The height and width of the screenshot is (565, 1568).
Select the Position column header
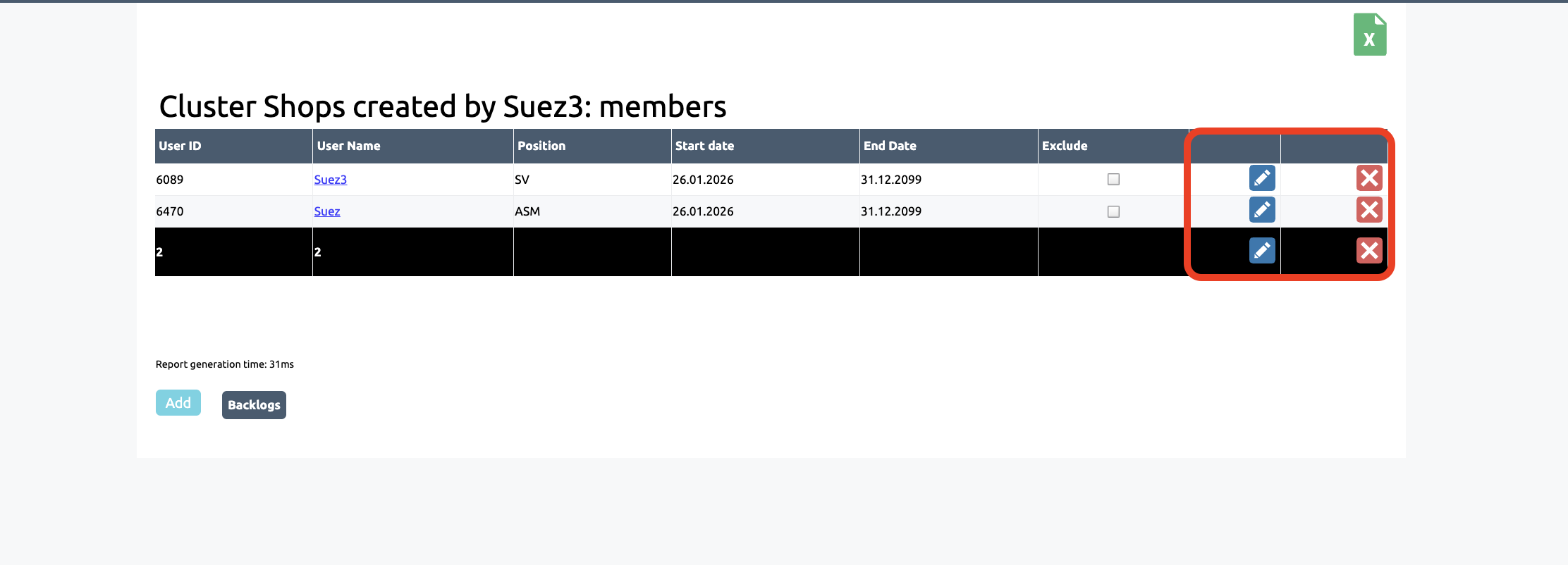541,146
